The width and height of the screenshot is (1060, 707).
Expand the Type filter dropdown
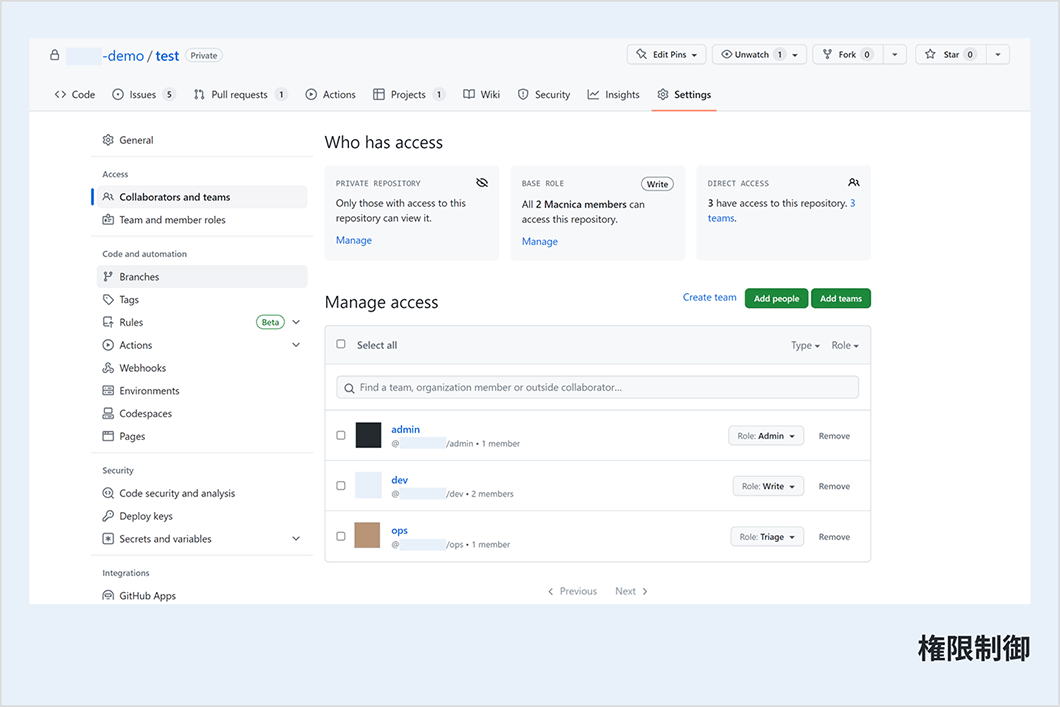click(x=805, y=346)
